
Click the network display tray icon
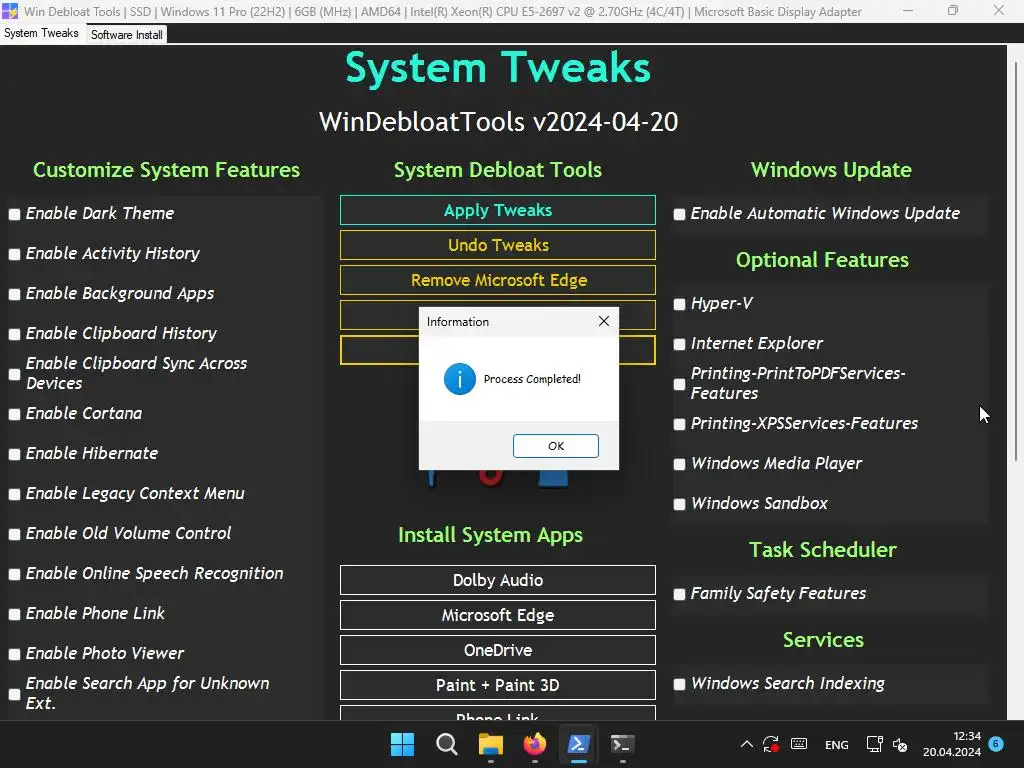coord(874,744)
